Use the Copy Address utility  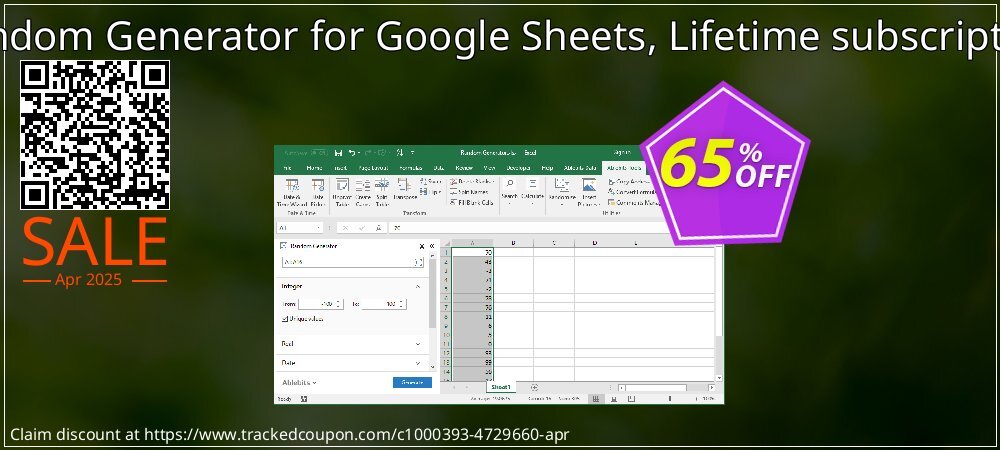pos(628,182)
